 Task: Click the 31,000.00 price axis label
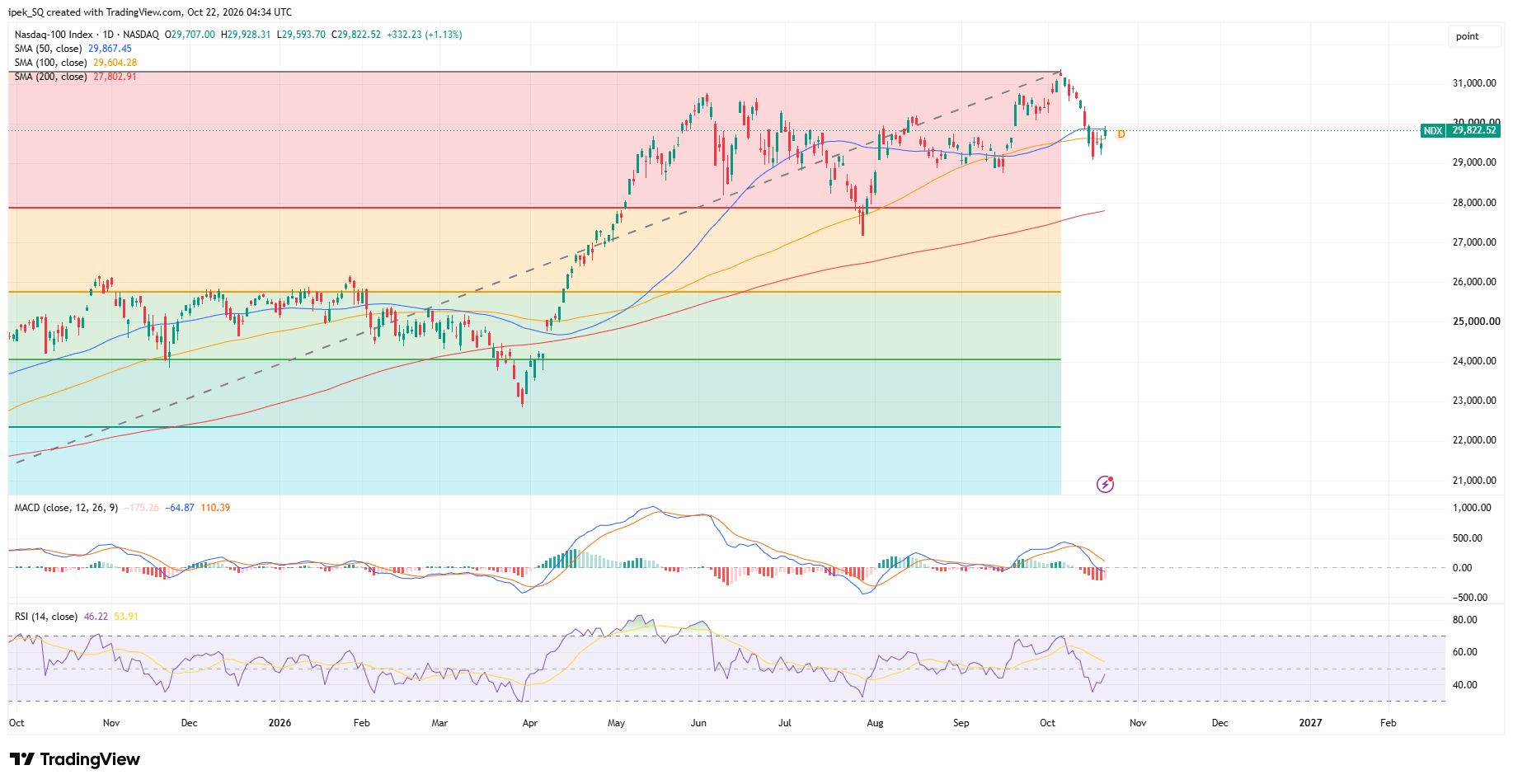coord(1474,83)
